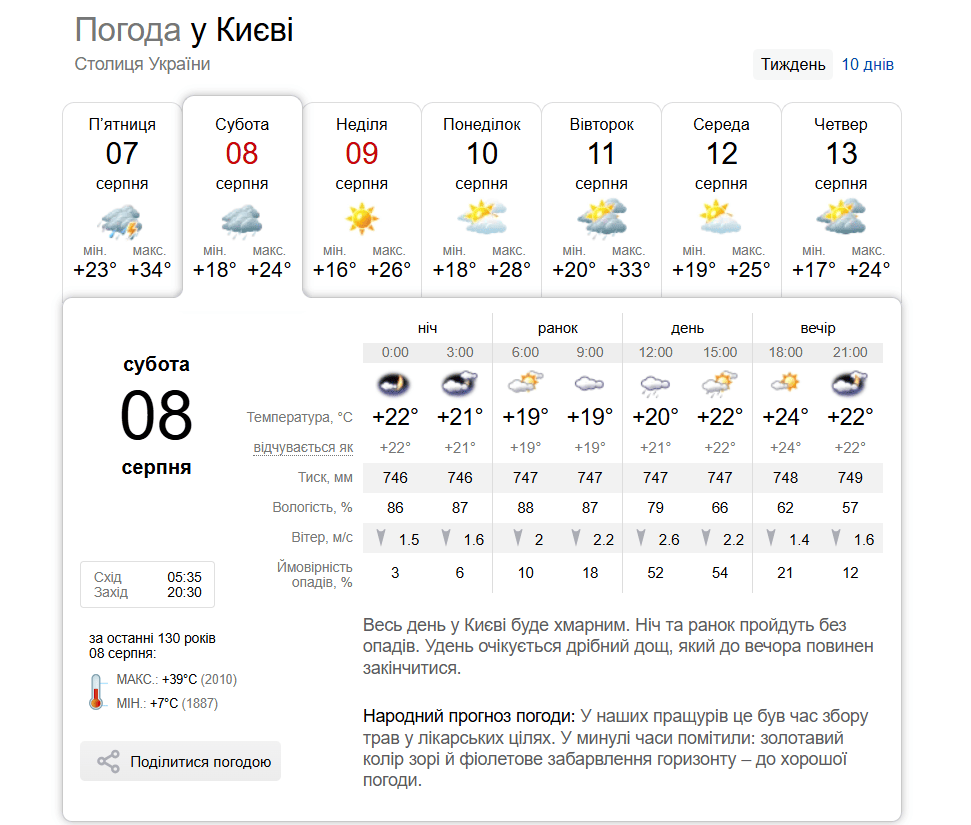Click the share icon beside Поділитися погодою
This screenshot has height=825, width=971.
[x=108, y=761]
